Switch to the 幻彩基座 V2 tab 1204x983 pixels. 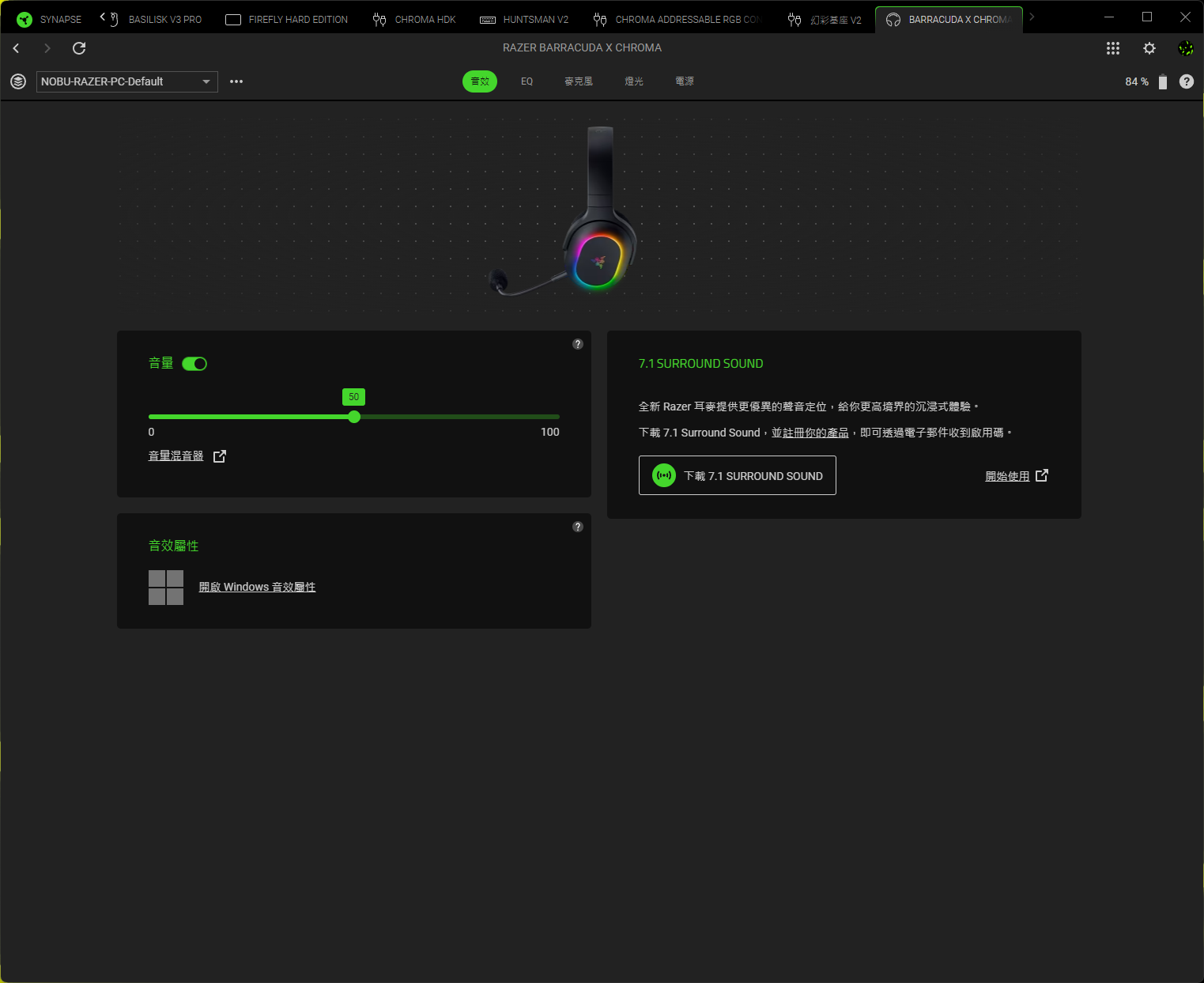[825, 19]
